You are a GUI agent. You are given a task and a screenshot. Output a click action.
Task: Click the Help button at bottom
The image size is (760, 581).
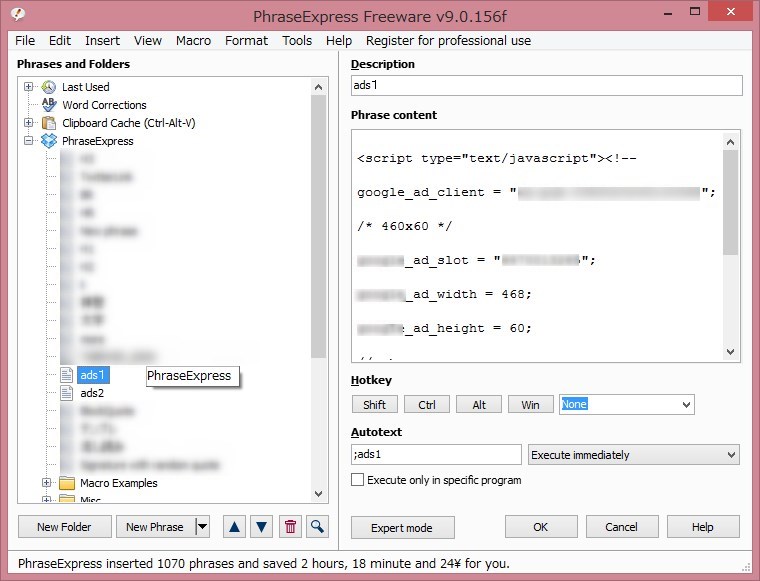[703, 527]
